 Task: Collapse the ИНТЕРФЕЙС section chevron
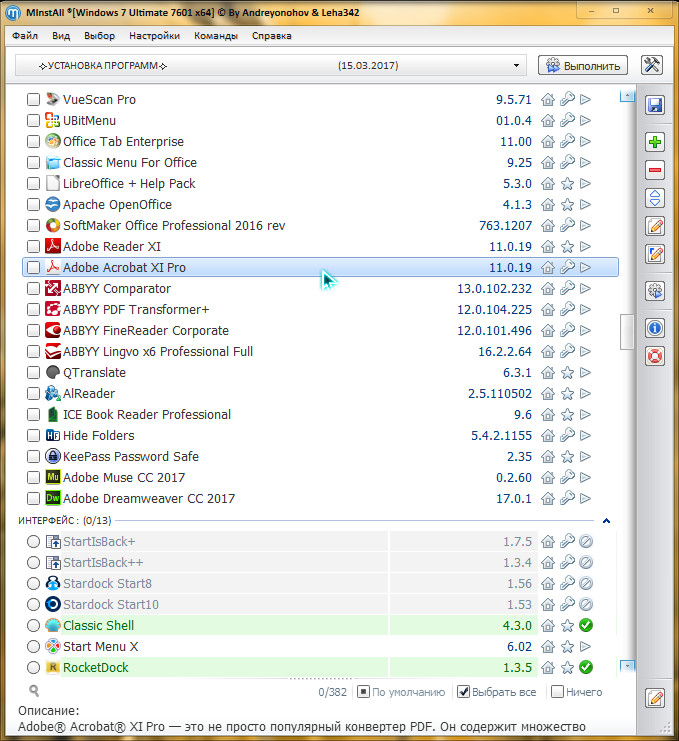(606, 520)
